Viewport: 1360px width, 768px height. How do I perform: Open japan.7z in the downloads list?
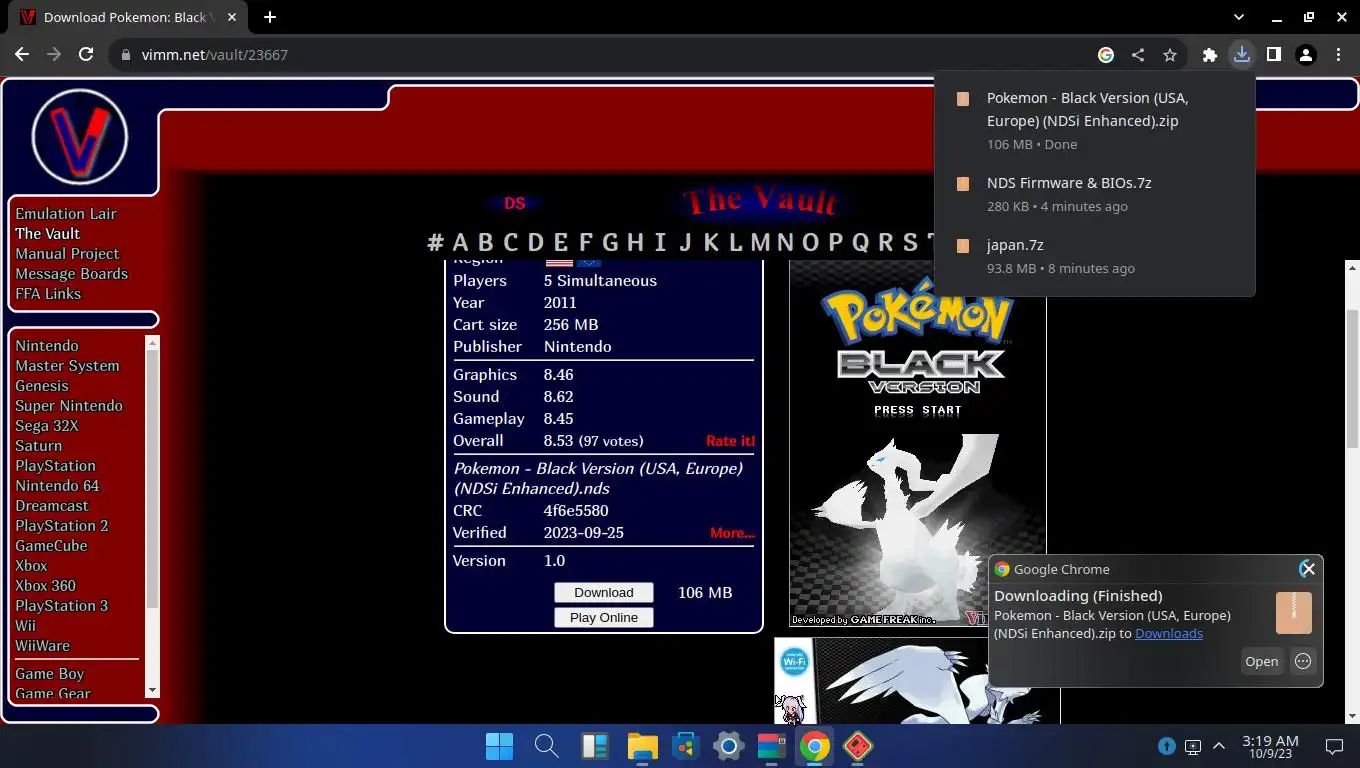1094,256
